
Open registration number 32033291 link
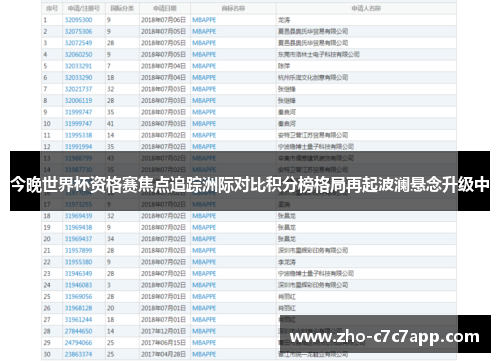pyautogui.click(x=78, y=66)
